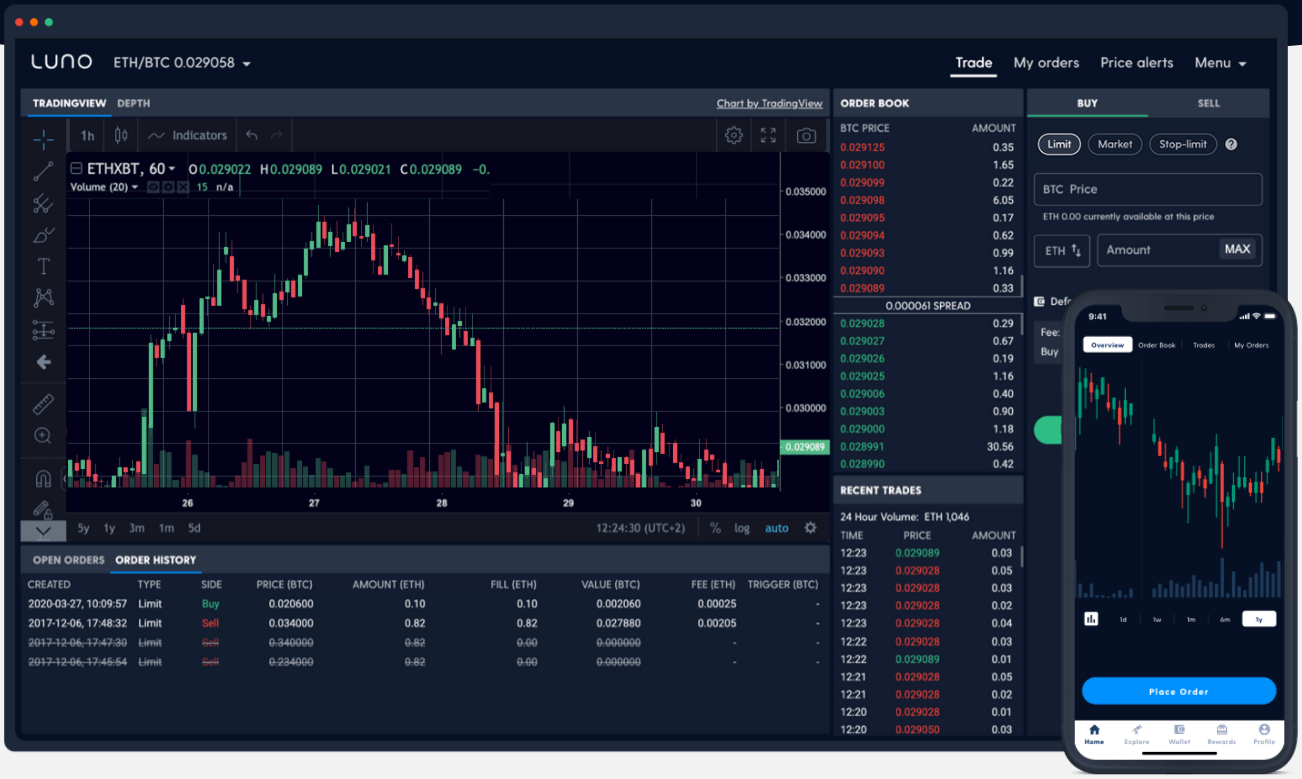Open chart settings gear in toolbar
The height and width of the screenshot is (779, 1302).
[x=734, y=135]
